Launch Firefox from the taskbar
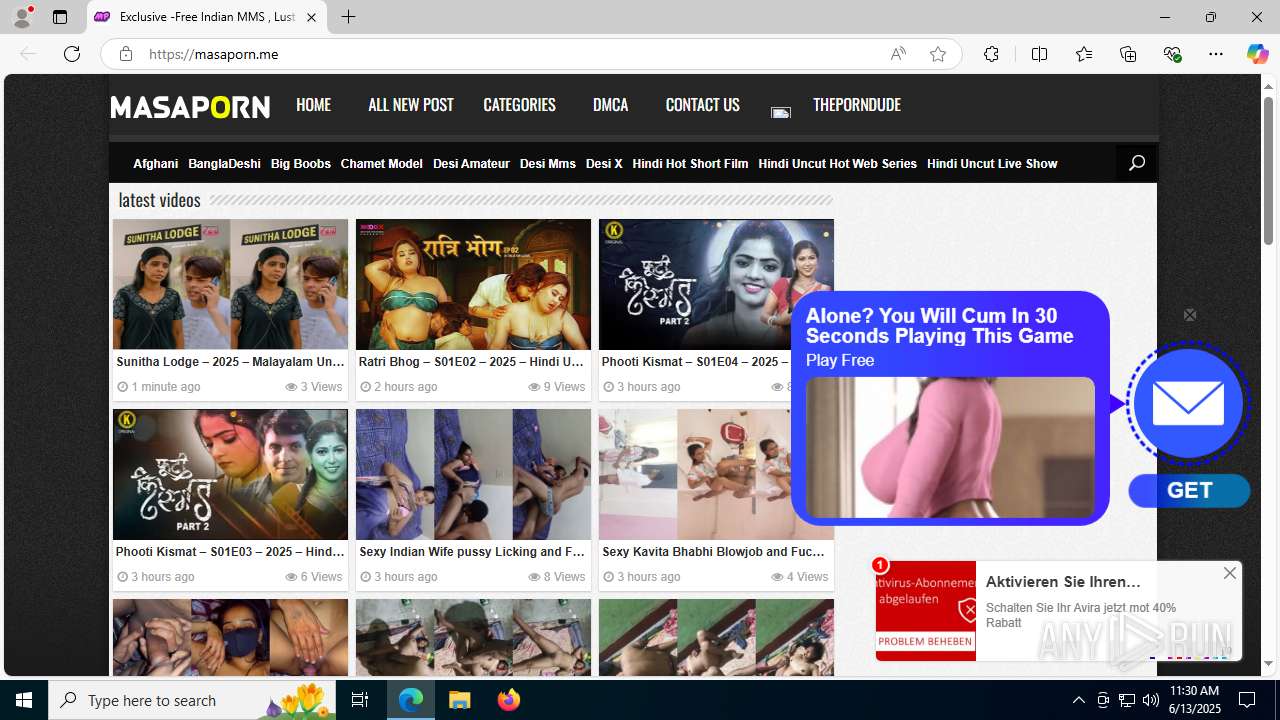 coord(509,700)
